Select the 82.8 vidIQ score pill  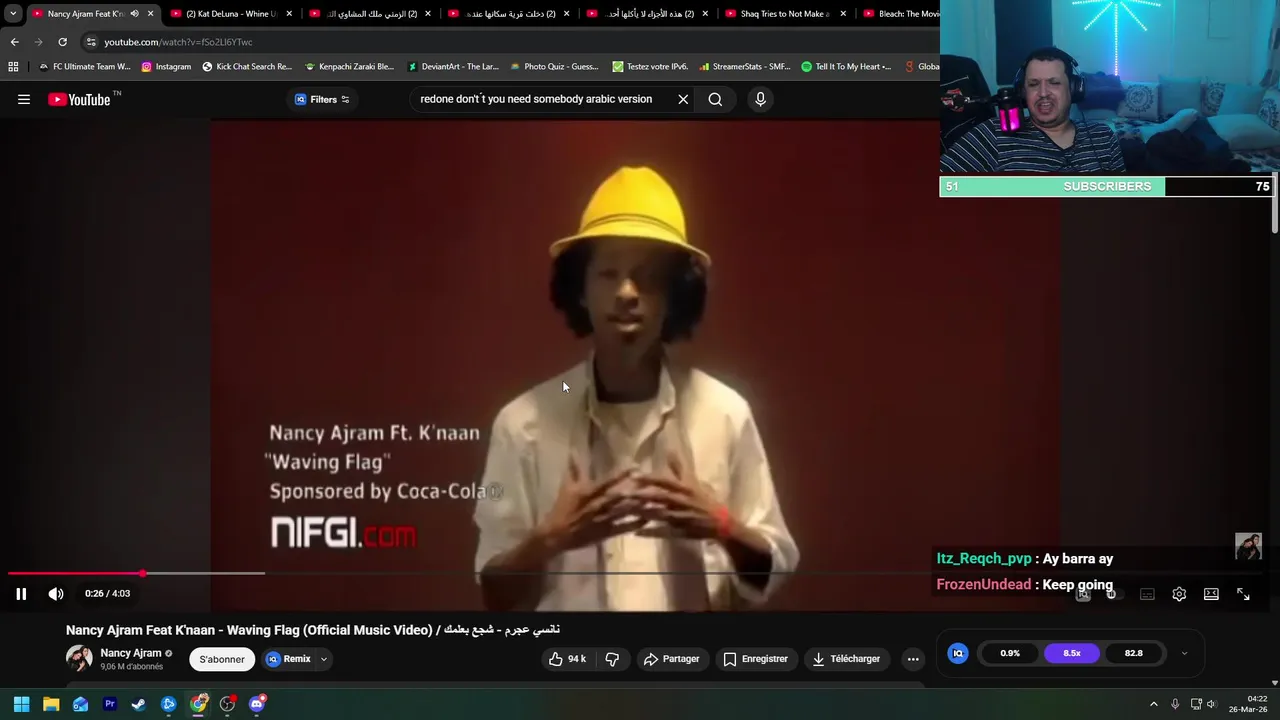tap(1133, 653)
